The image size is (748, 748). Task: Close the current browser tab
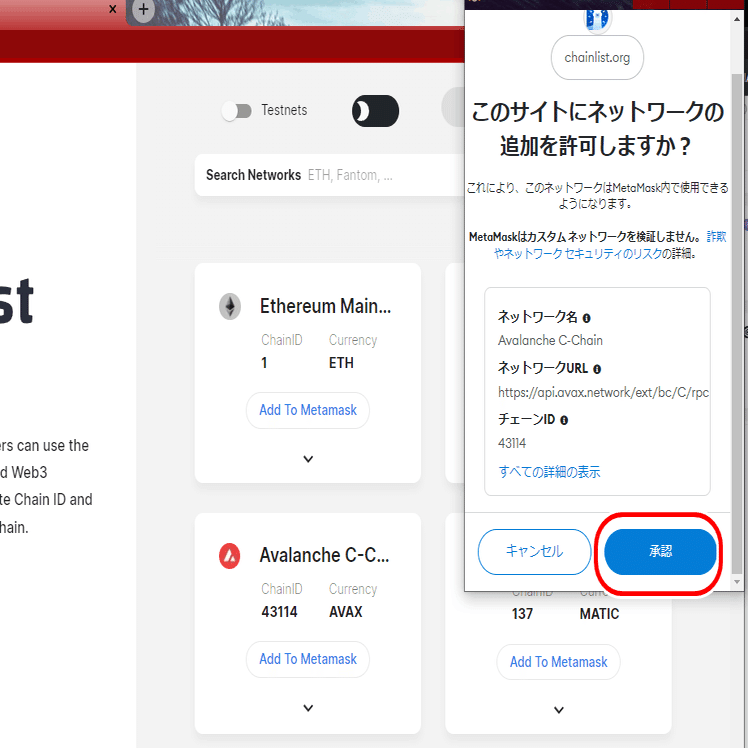tap(113, 9)
